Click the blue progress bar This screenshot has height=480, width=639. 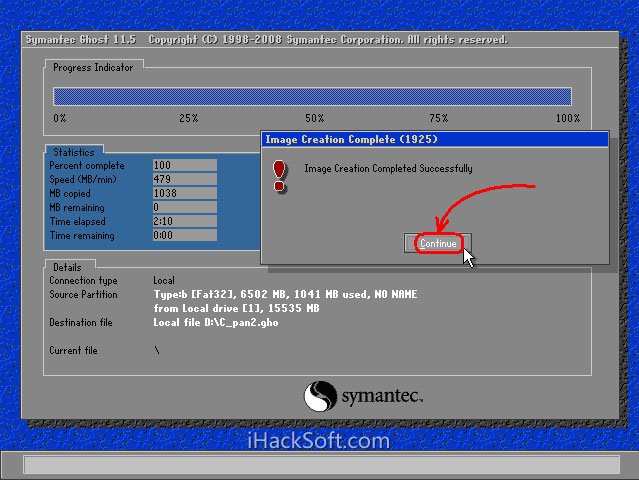(312, 96)
